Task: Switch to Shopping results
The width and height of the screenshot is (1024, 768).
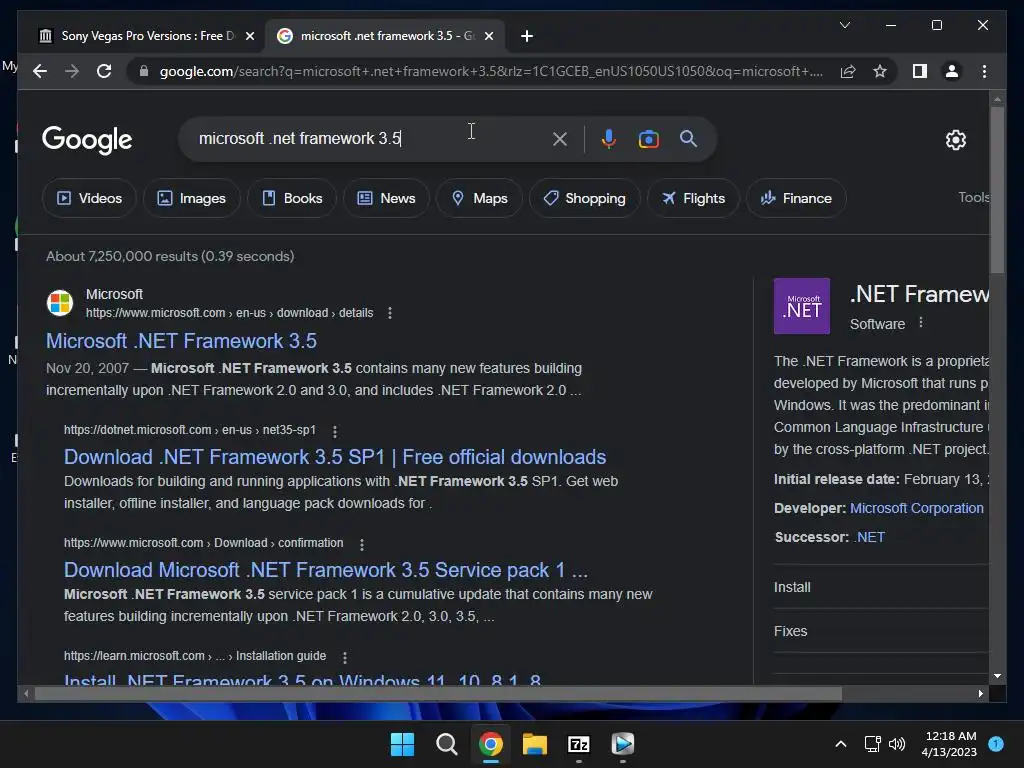Action: 584,198
